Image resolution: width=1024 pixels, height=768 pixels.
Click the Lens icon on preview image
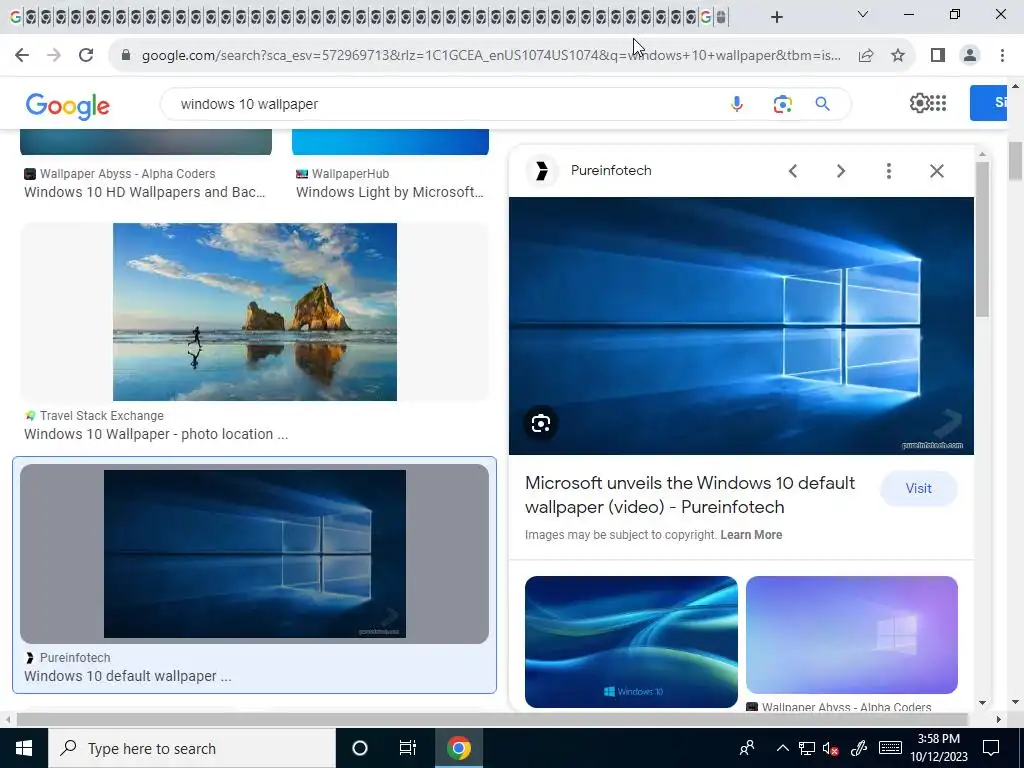coord(541,424)
